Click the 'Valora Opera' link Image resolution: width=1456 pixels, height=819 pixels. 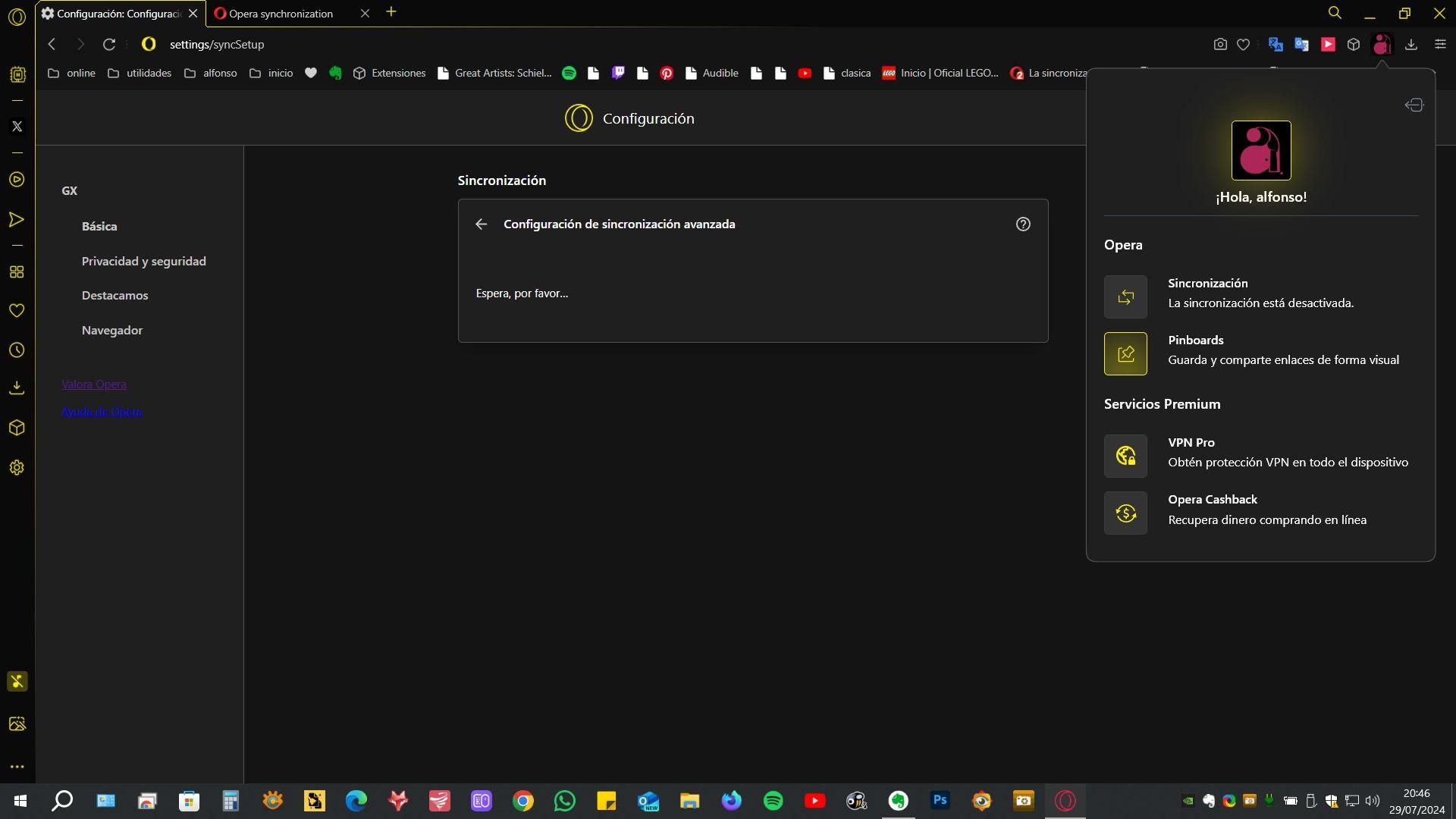[x=94, y=384]
